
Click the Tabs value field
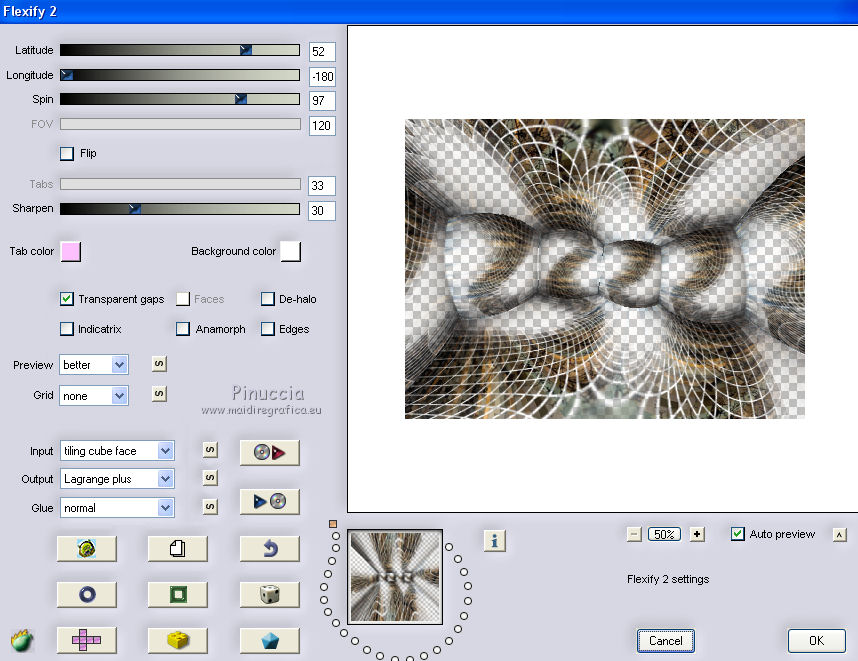pos(322,185)
